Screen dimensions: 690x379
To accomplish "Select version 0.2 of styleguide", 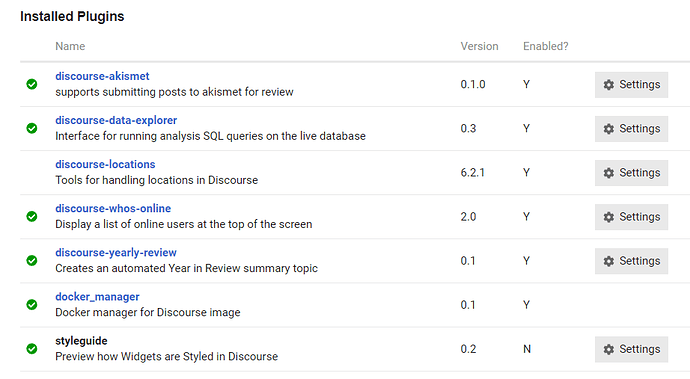I will coord(468,349).
